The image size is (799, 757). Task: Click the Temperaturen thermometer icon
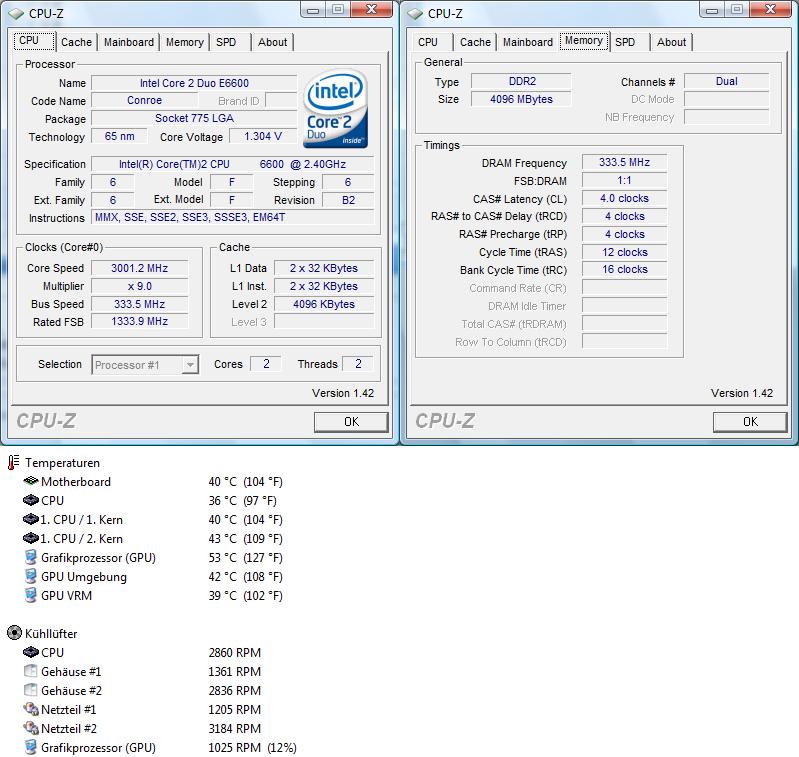tap(13, 463)
